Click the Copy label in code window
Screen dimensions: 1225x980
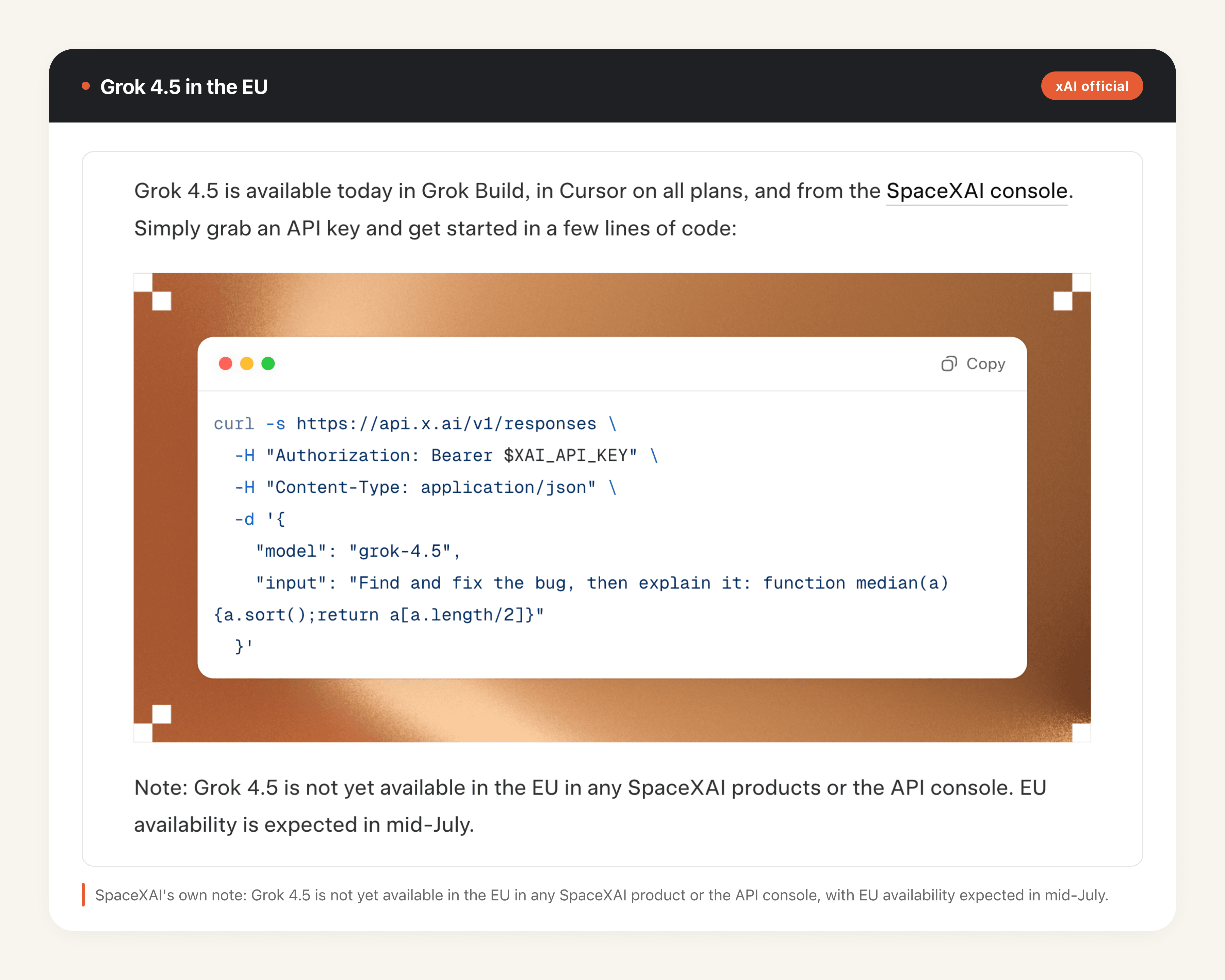[x=986, y=364]
